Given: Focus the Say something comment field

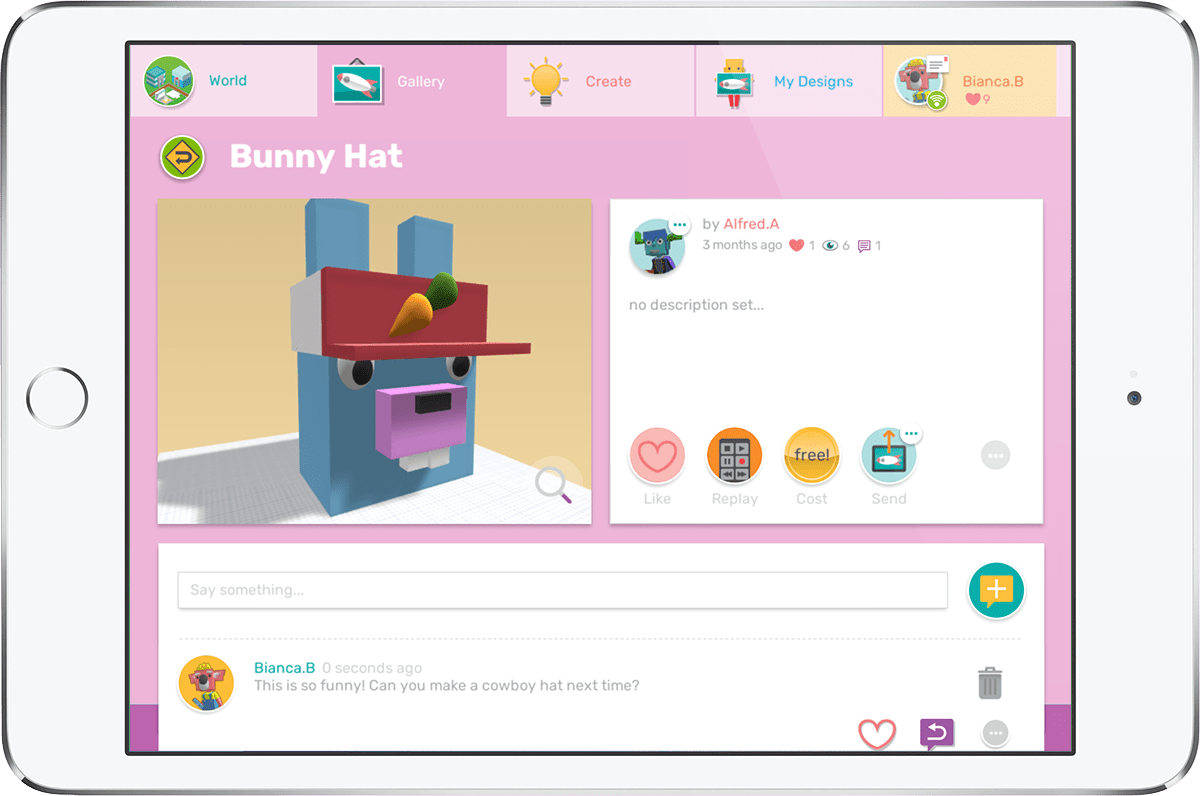Looking at the screenshot, I should [x=562, y=590].
